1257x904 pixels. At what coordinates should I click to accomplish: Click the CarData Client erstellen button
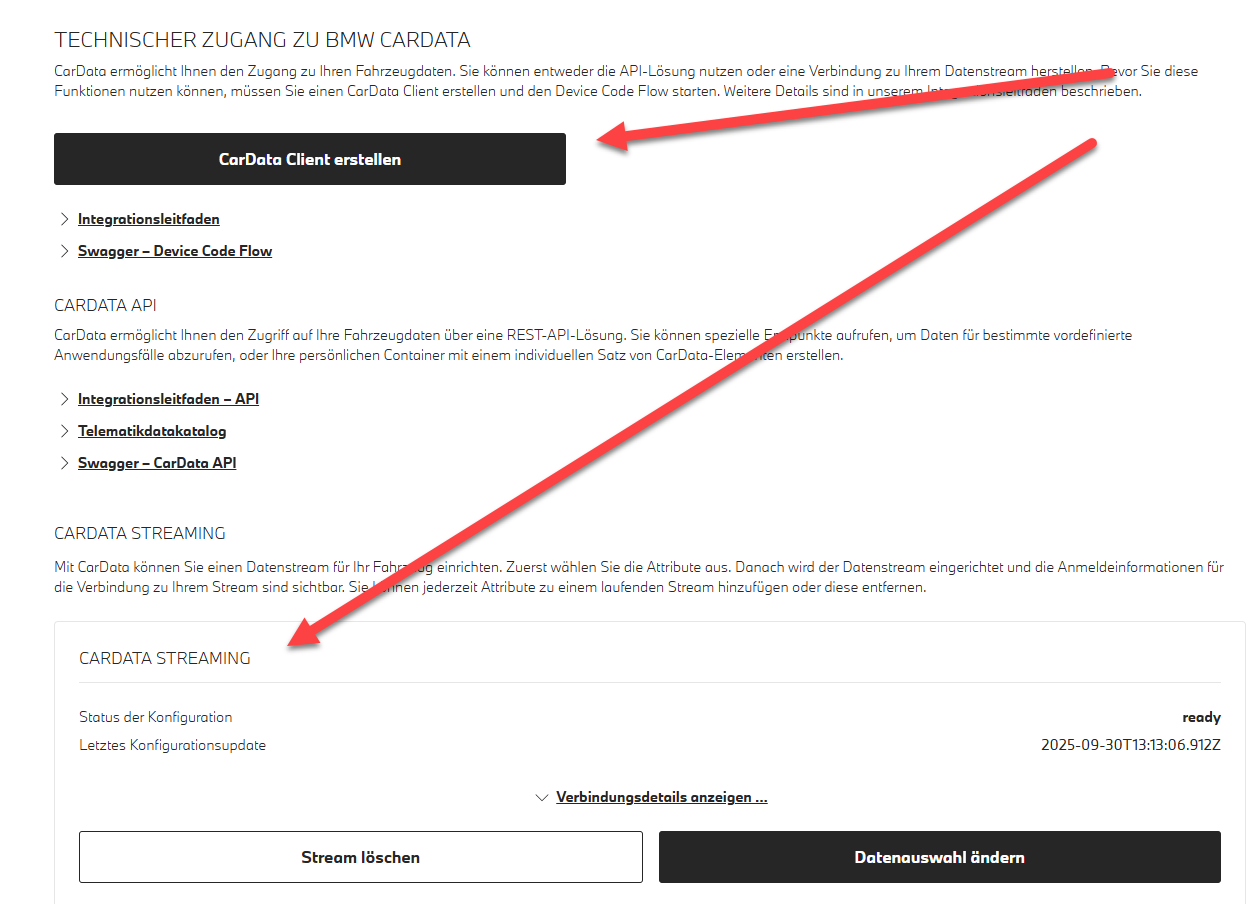click(310, 159)
